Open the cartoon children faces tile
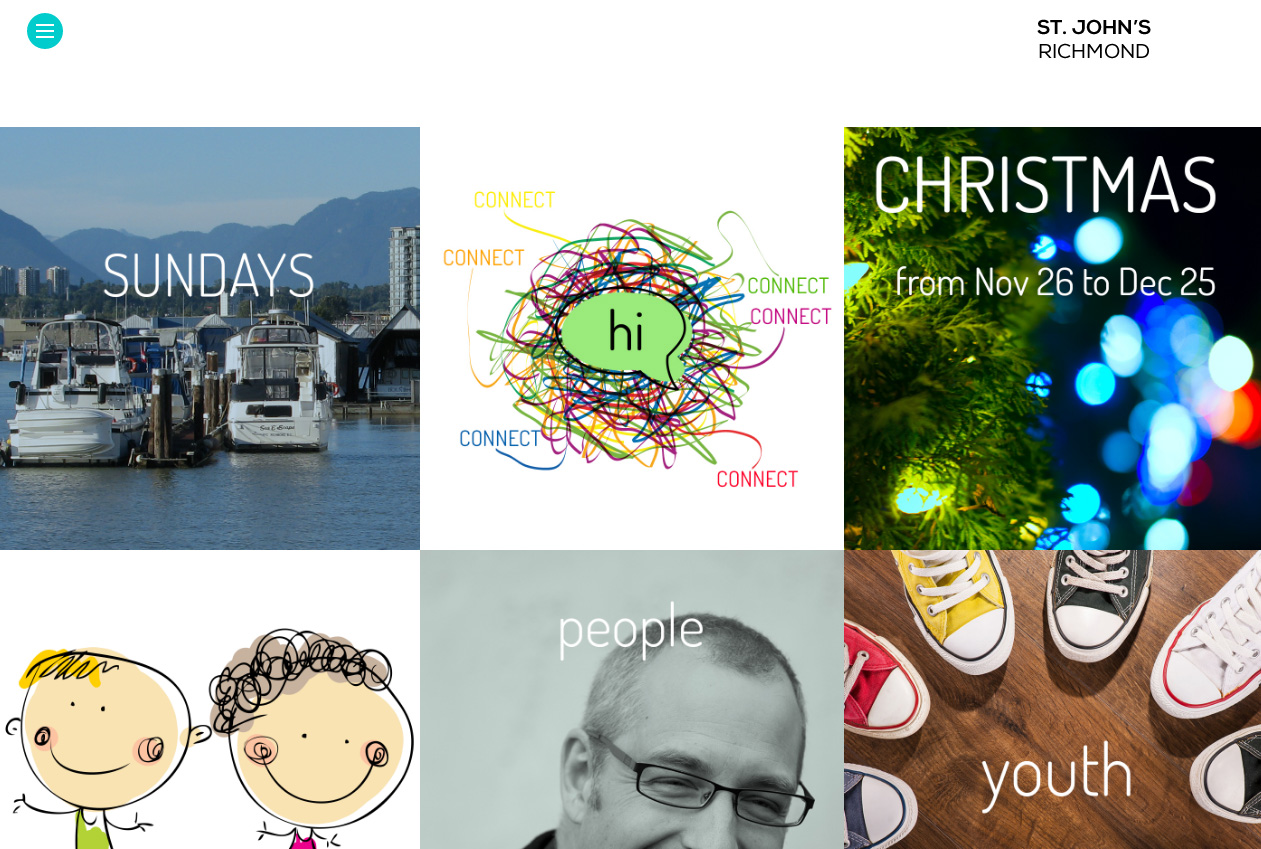The width and height of the screenshot is (1261, 849). coord(210,700)
